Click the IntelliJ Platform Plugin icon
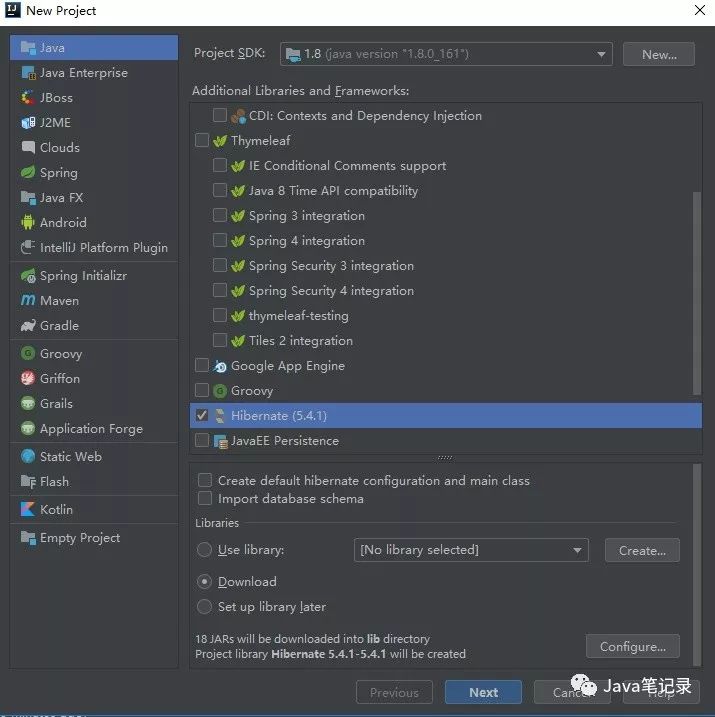The width and height of the screenshot is (715, 717). tap(28, 247)
